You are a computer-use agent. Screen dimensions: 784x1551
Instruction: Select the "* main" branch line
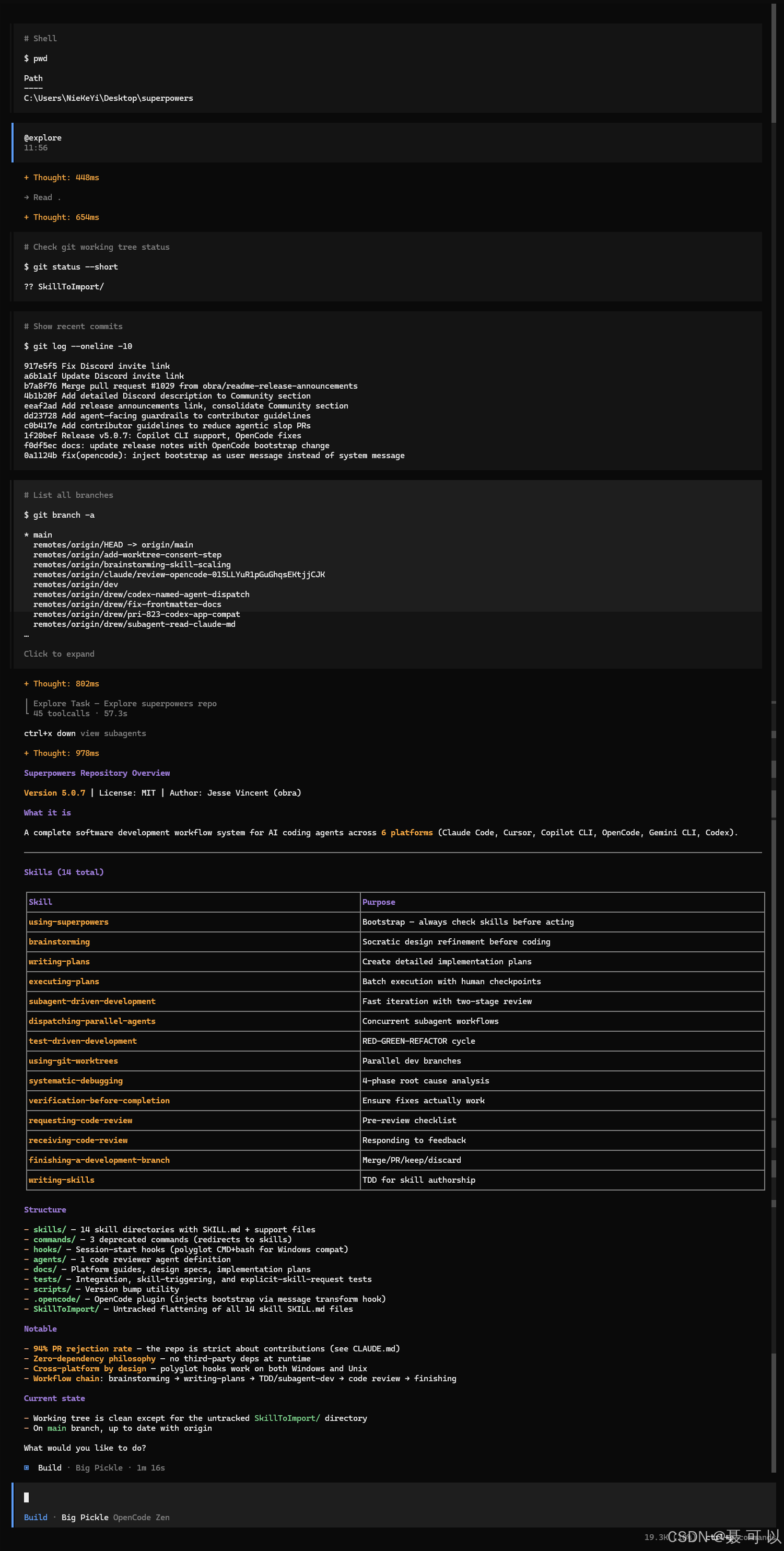38,534
